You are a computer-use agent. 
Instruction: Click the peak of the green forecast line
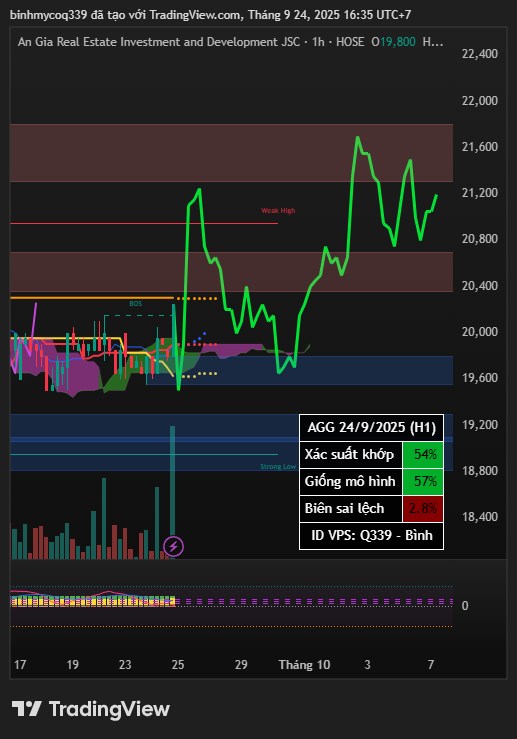click(x=358, y=137)
